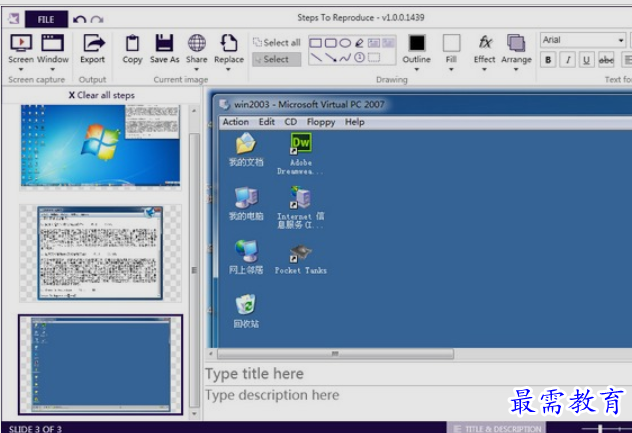Viewport: 632px width, 433px height.
Task: Toggle bold text formatting
Action: tap(548, 60)
